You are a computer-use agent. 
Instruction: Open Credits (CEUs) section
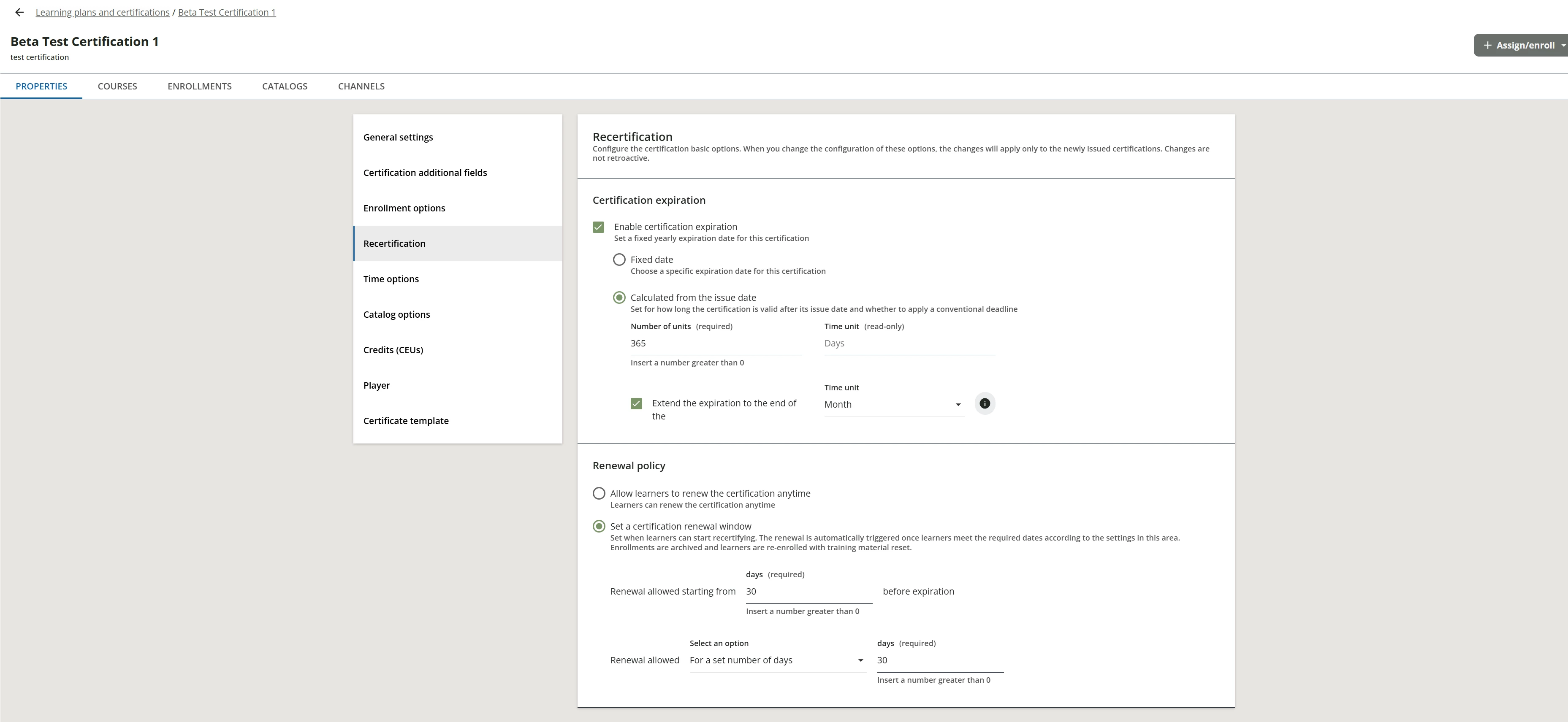pyautogui.click(x=458, y=350)
